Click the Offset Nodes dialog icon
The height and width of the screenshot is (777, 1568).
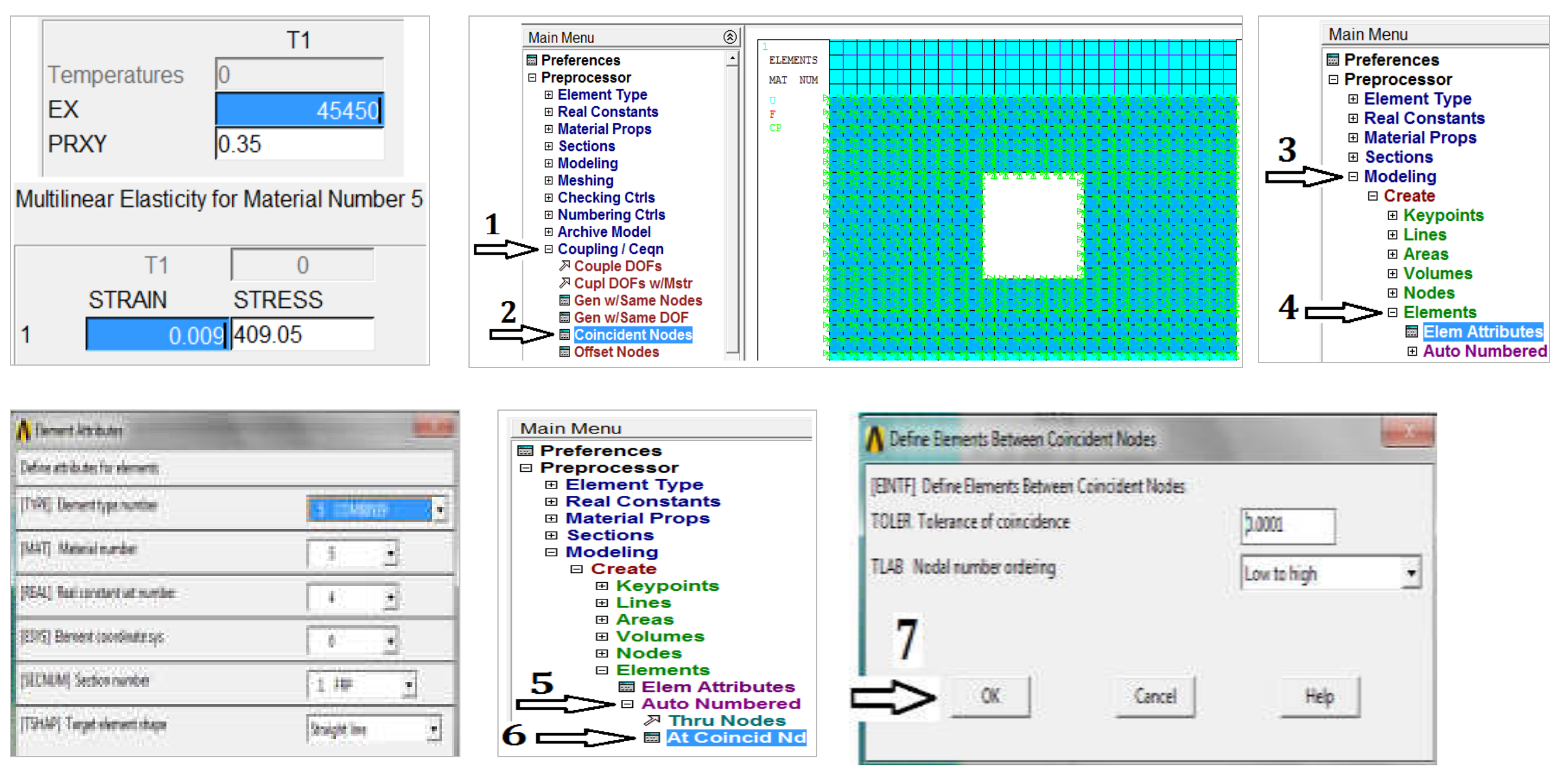(564, 352)
